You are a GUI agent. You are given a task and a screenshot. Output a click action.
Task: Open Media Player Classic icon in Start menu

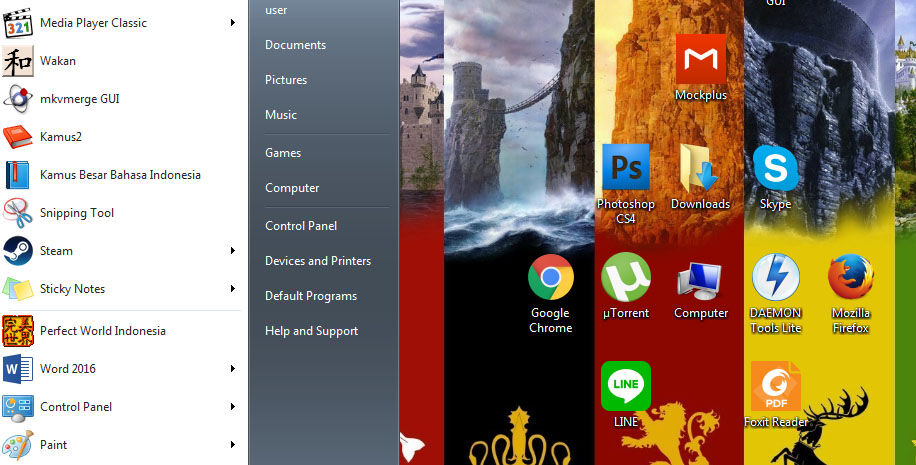[x=18, y=23]
